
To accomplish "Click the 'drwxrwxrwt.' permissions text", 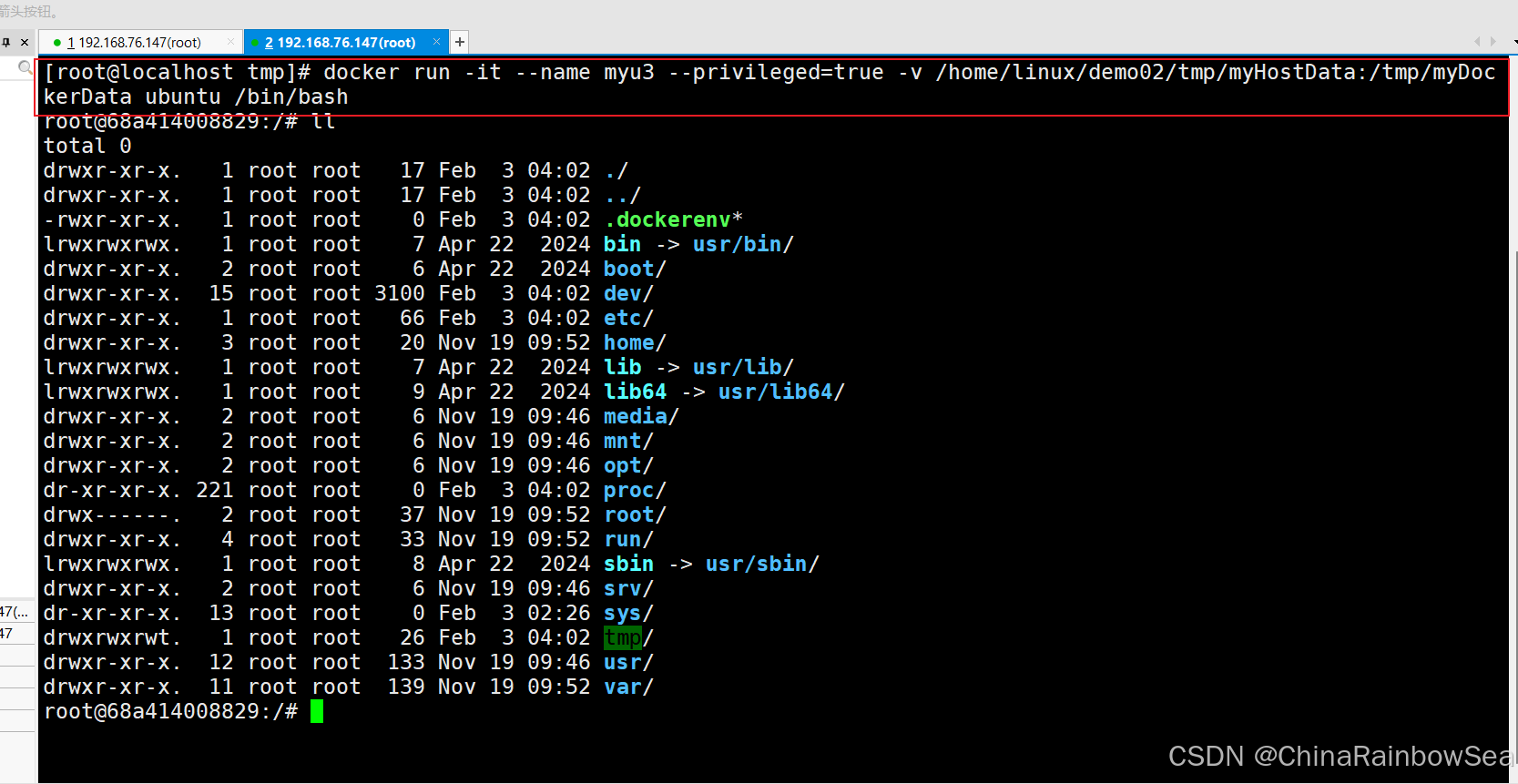I will click(x=112, y=637).
